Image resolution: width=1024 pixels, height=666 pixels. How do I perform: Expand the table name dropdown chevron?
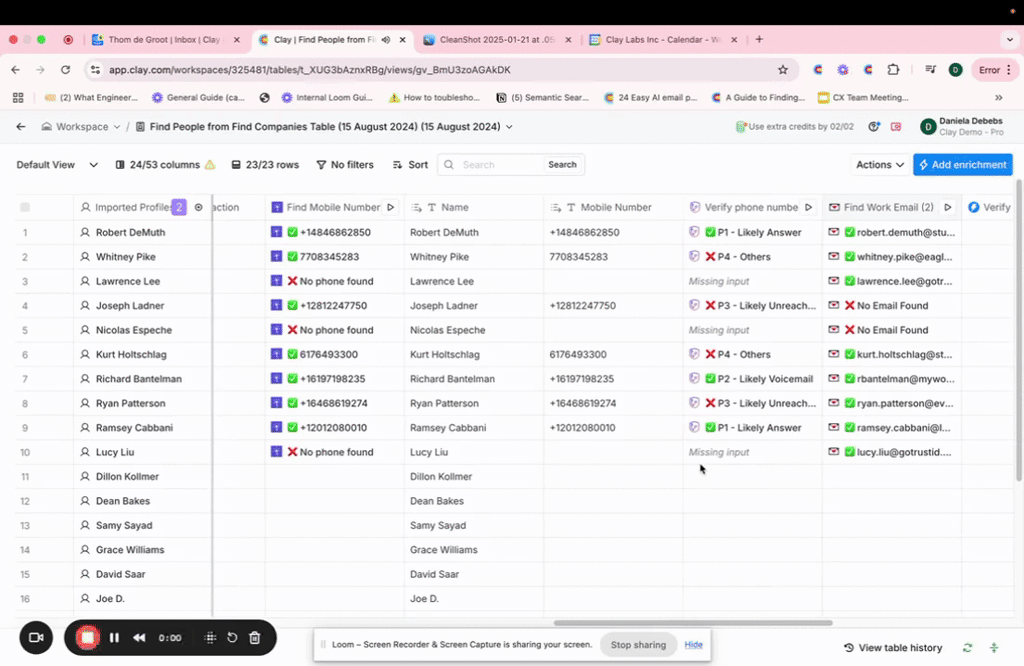[x=509, y=127]
